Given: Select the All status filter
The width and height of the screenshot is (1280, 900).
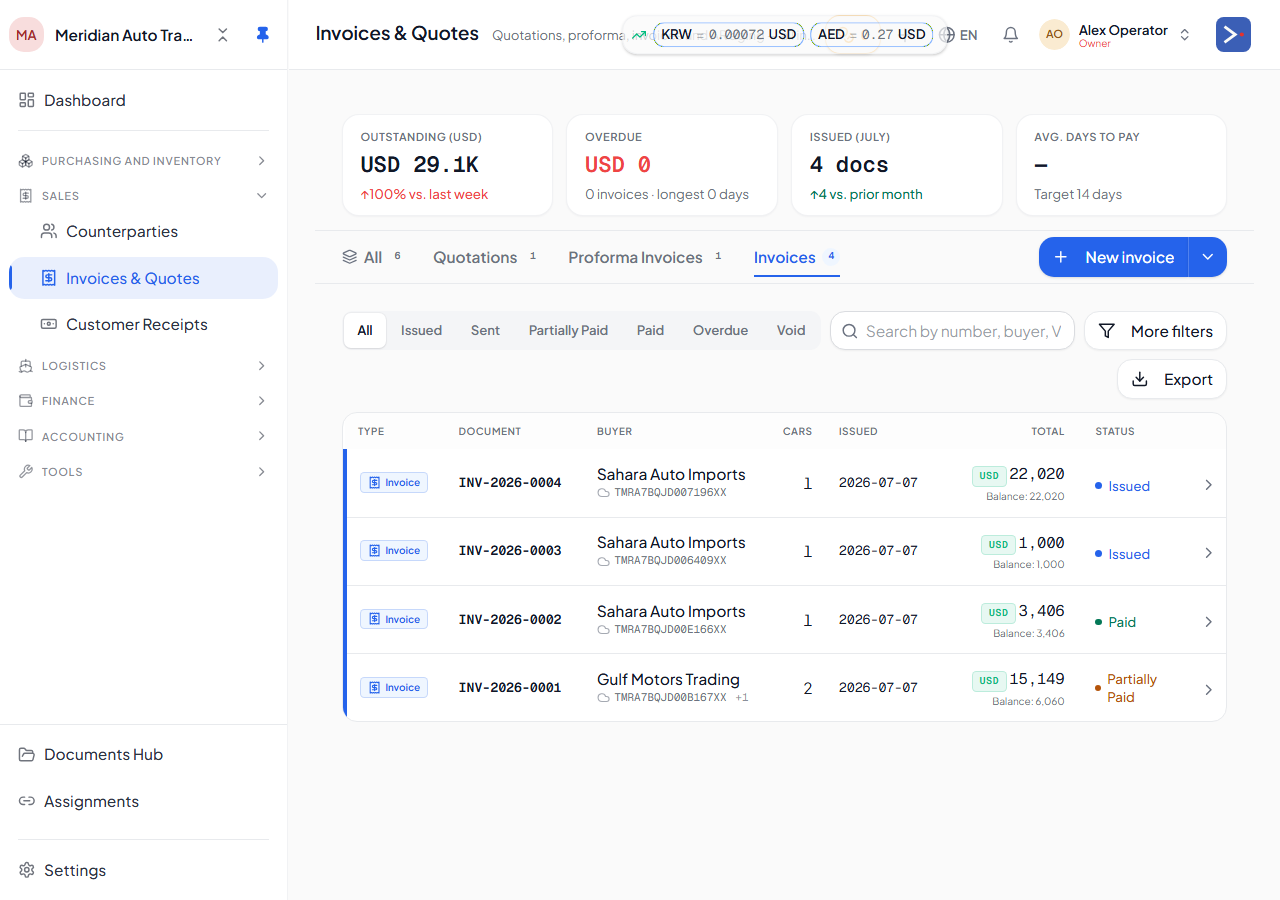Looking at the screenshot, I should [365, 330].
